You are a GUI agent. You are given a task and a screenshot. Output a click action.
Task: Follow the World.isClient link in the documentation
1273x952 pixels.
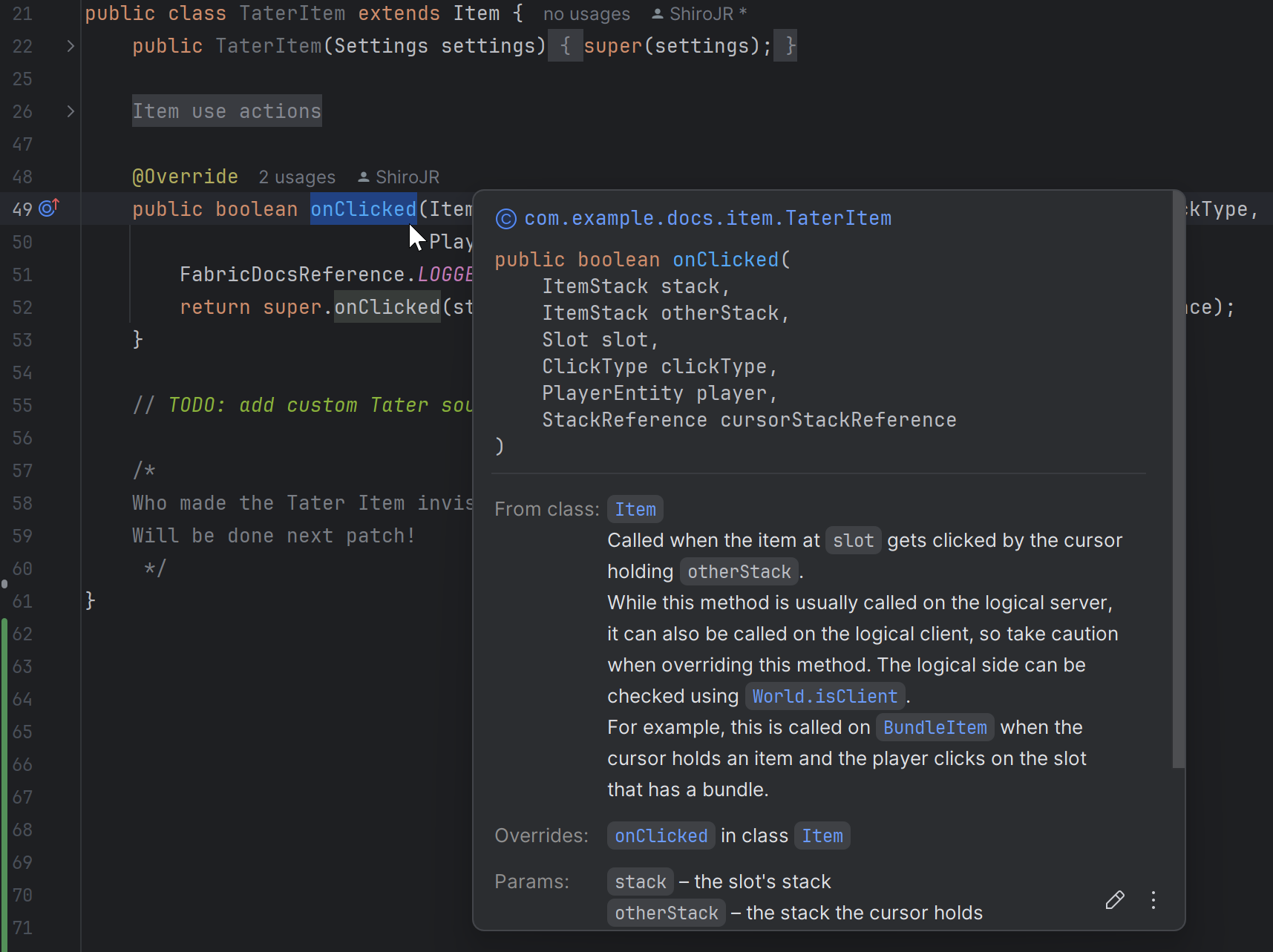click(825, 696)
